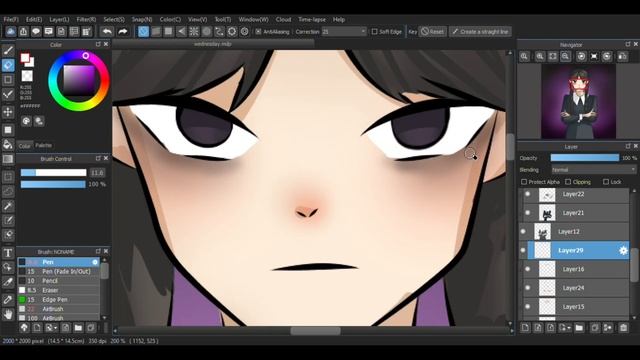Viewport: 640px width, 360px height.
Task: Select the Text tool
Action: (x=8, y=253)
